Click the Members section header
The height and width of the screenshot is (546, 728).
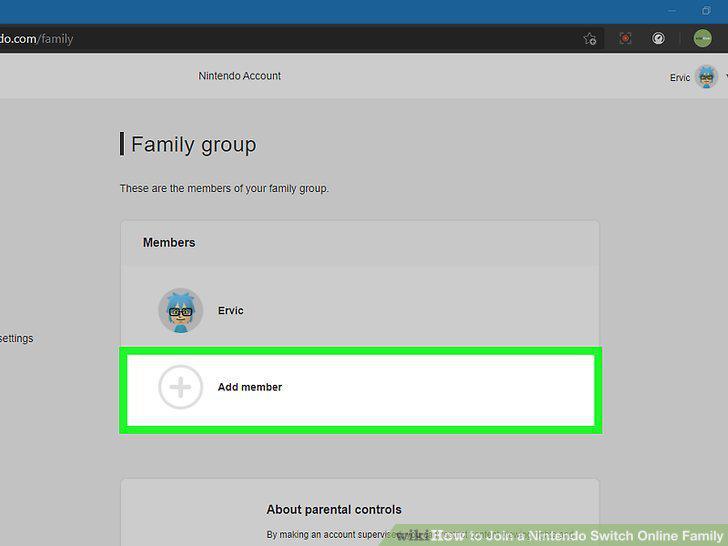169,242
